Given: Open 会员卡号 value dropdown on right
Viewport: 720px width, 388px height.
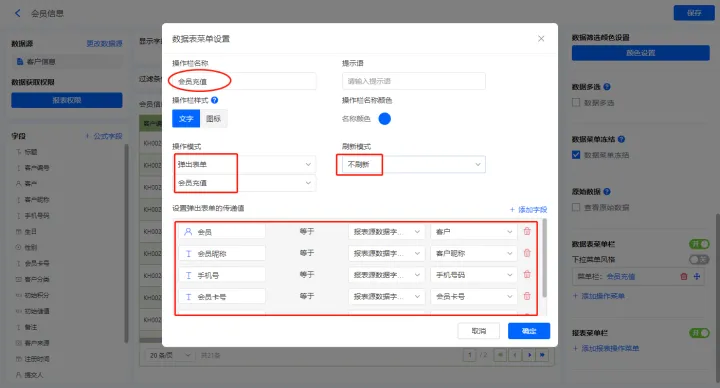Looking at the screenshot, I should click(473, 296).
